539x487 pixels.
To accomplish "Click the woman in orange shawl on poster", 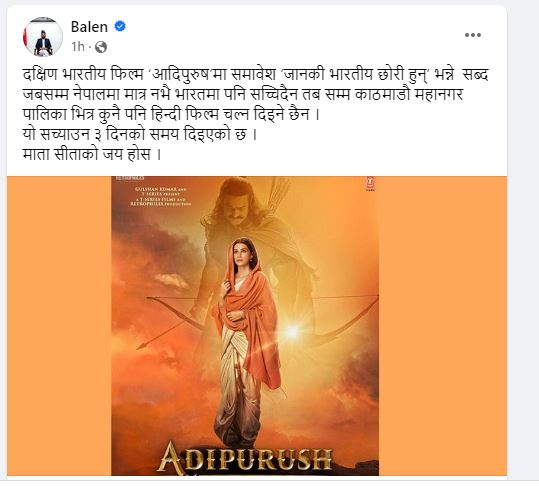I will point(246,340).
